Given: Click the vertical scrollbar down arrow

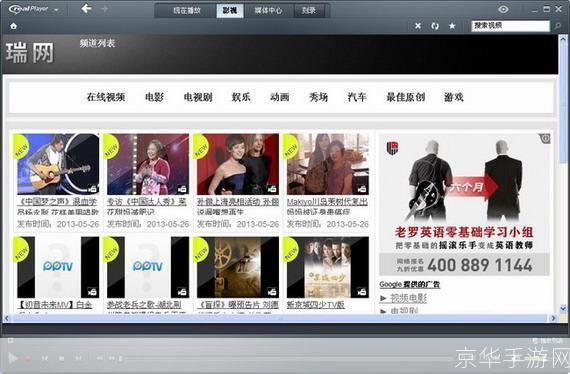Looking at the screenshot, I should click(x=563, y=309).
